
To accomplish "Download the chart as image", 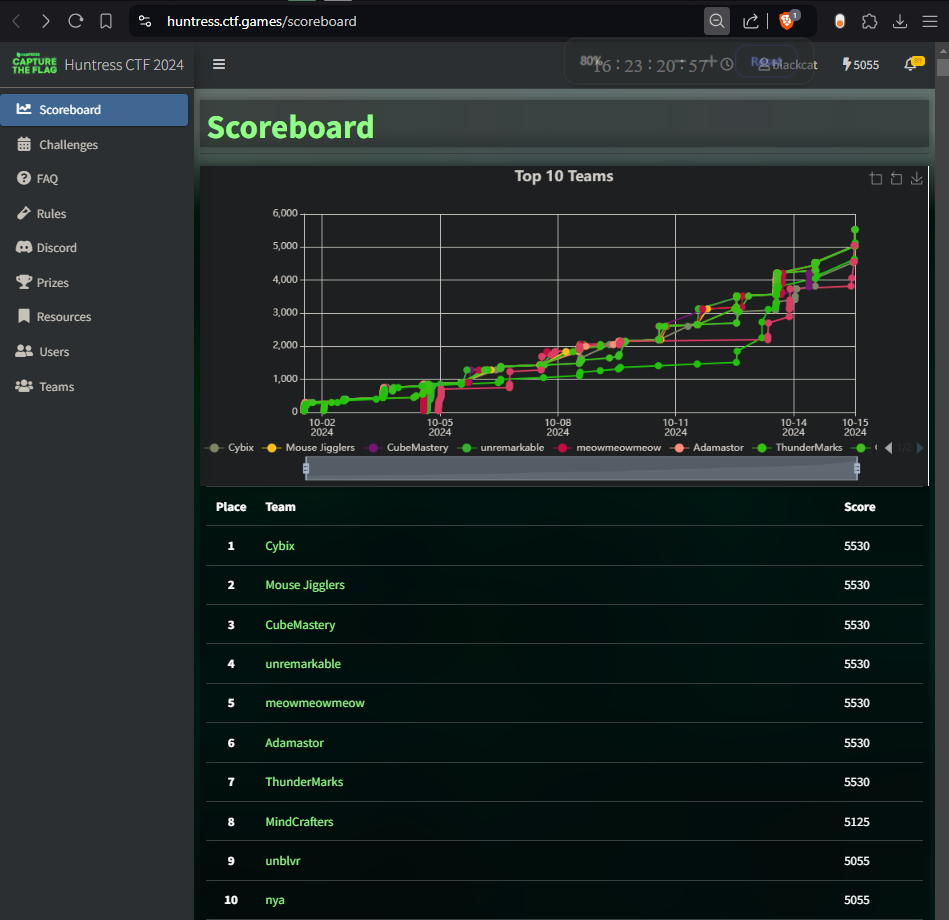I will tap(917, 179).
